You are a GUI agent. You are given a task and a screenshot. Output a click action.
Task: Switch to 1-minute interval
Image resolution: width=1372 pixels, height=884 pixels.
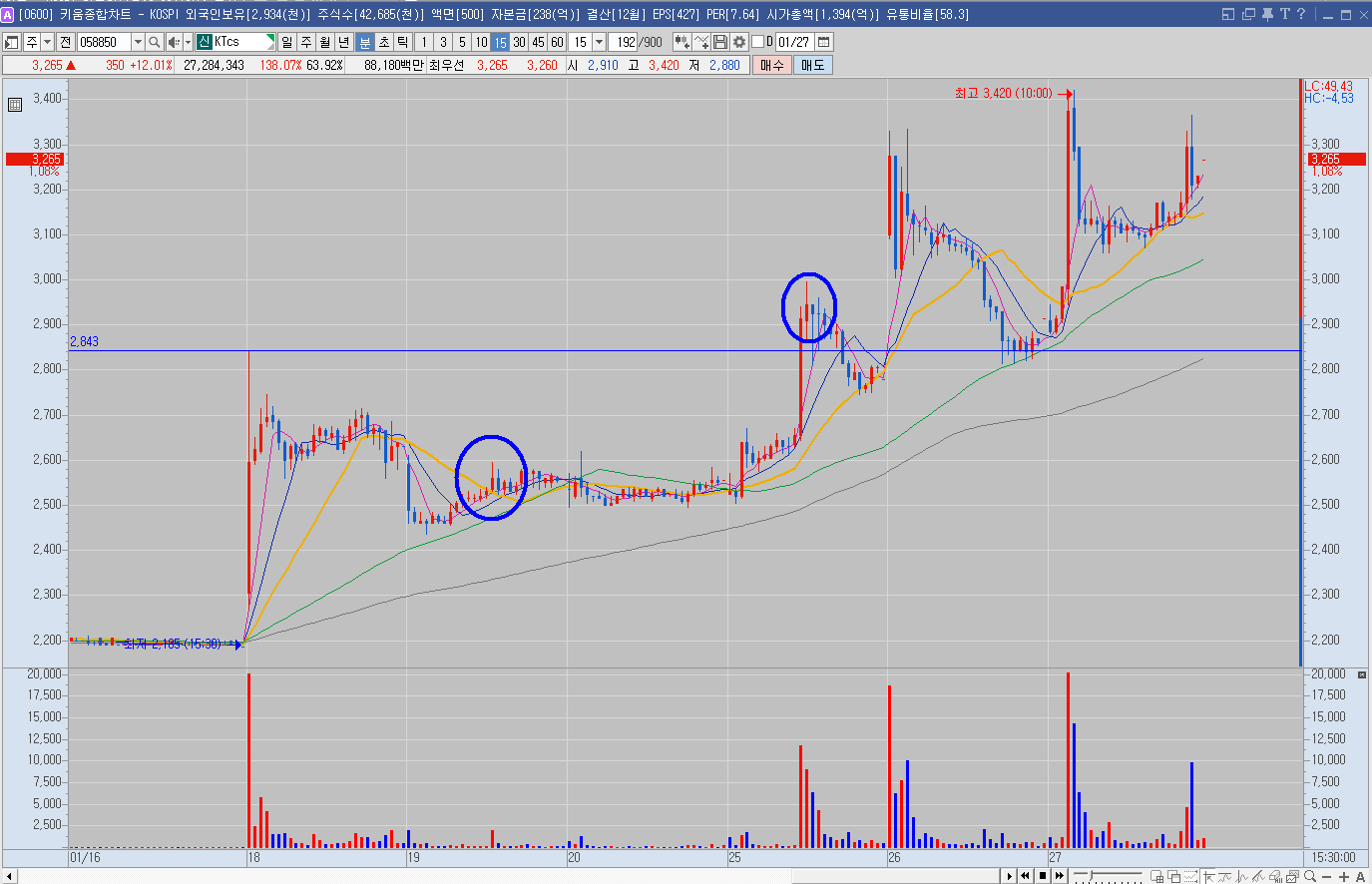tap(424, 42)
